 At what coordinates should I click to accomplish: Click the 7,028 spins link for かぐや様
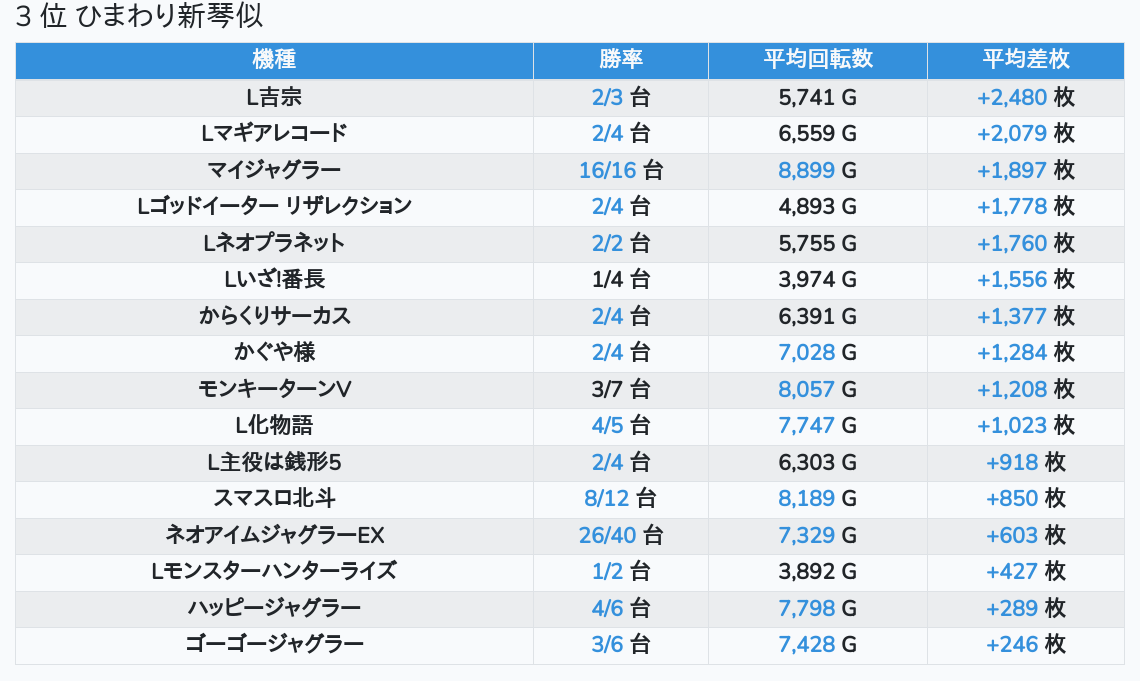(806, 352)
